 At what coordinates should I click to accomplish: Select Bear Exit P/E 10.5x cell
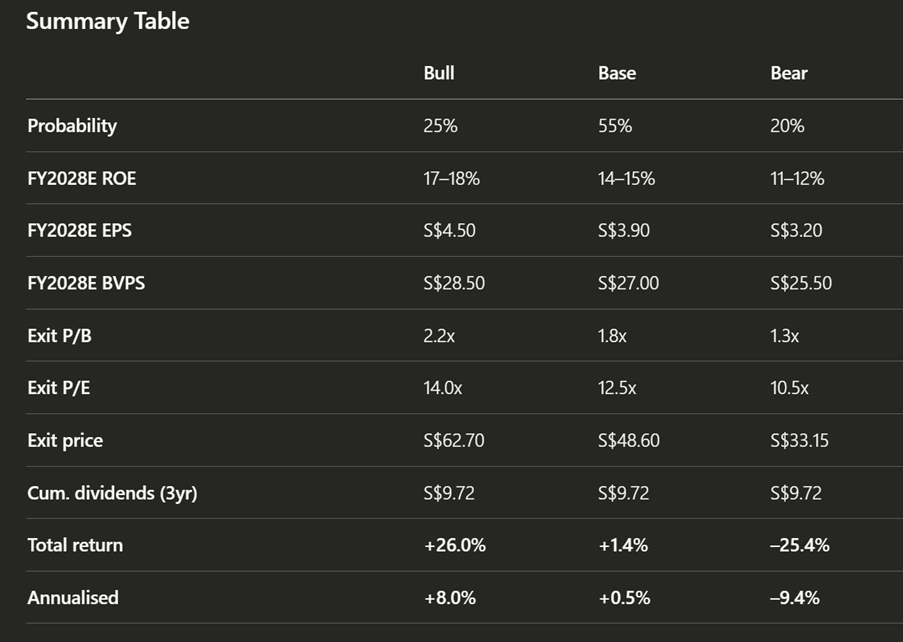[790, 388]
